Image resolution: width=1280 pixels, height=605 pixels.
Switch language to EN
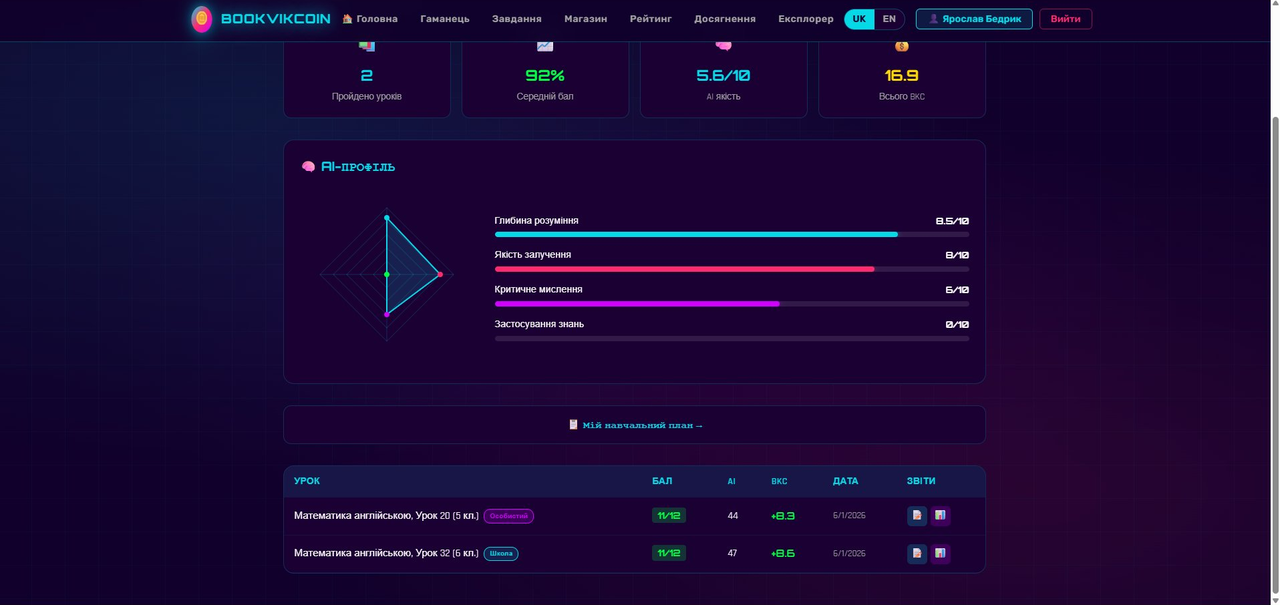[889, 19]
